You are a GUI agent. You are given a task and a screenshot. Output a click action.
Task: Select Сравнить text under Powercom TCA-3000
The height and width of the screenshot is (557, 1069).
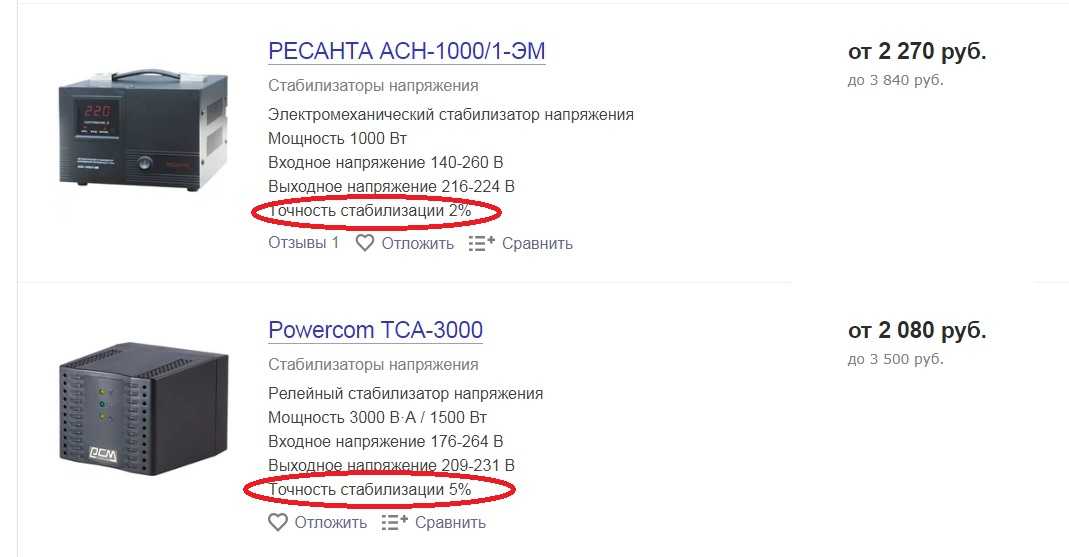[x=450, y=522]
